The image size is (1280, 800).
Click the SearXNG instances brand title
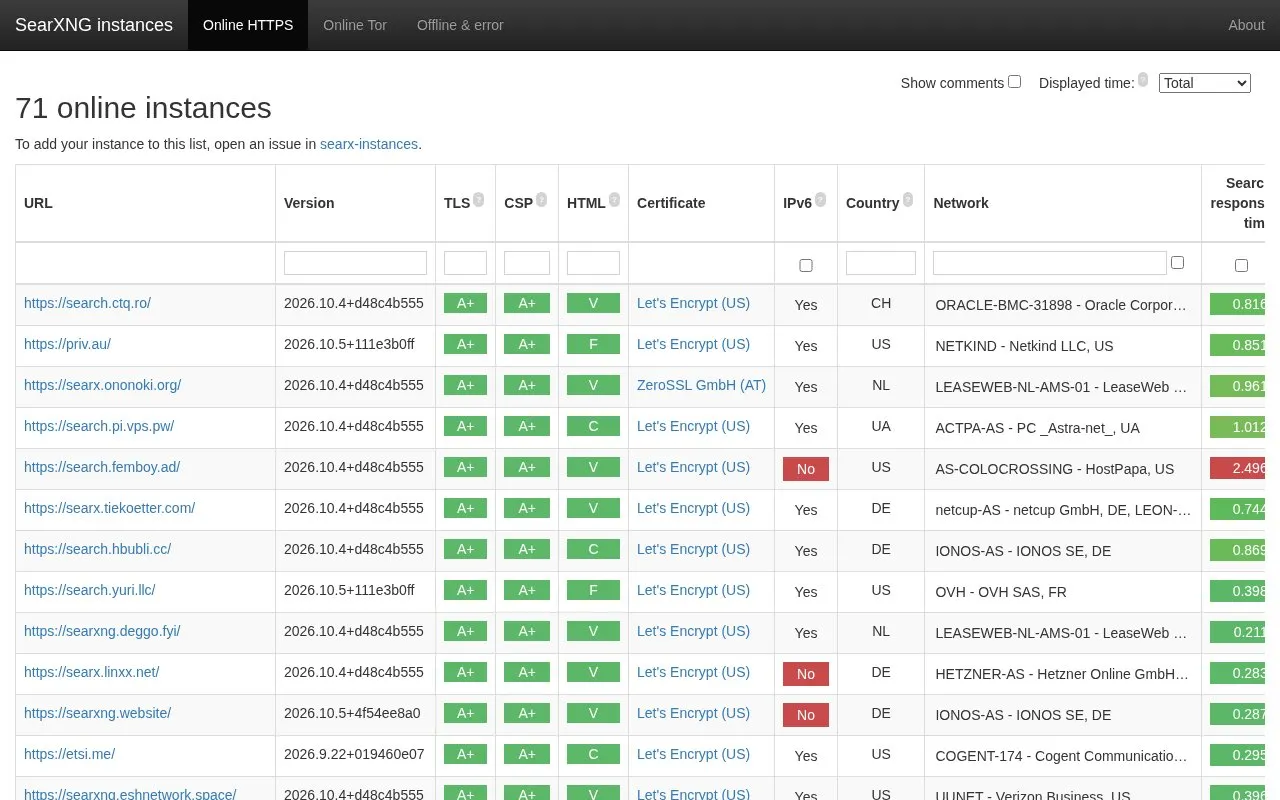click(94, 25)
